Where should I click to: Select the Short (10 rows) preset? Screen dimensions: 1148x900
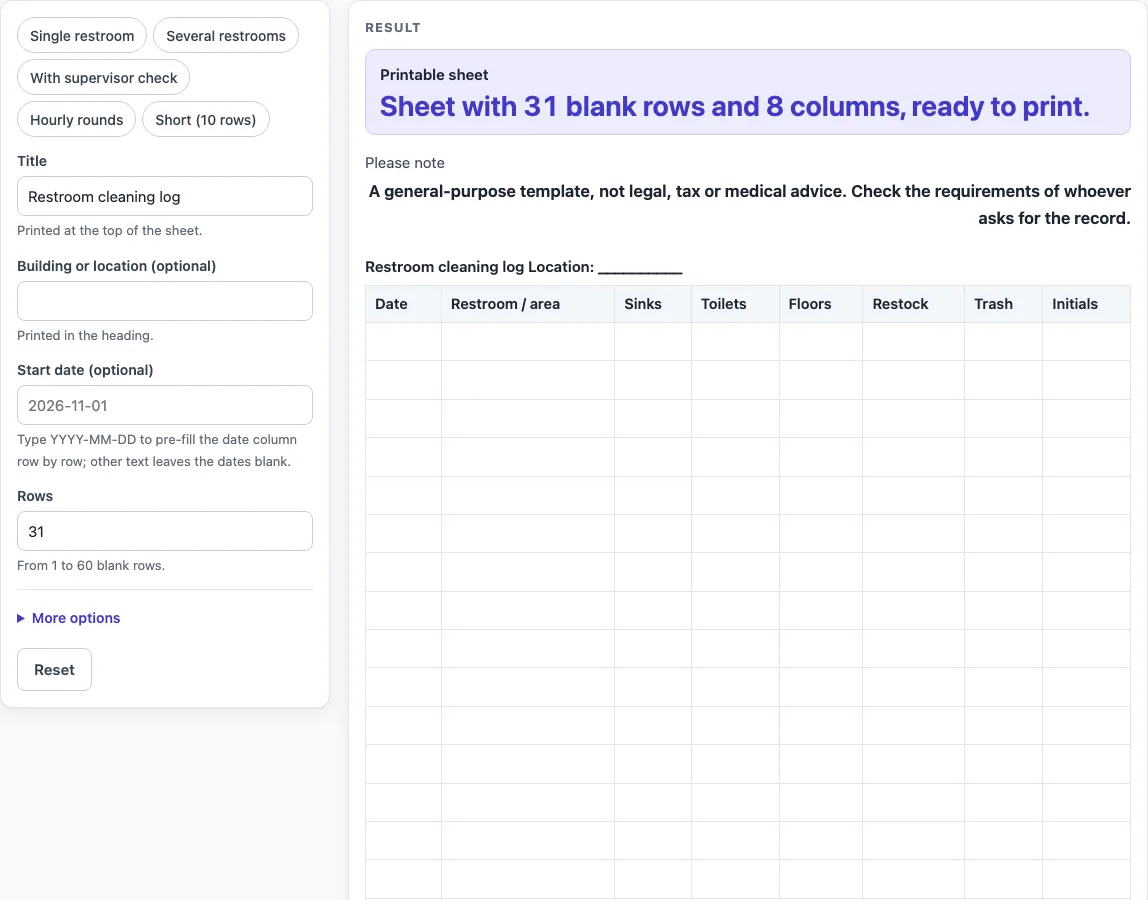pyautogui.click(x=206, y=119)
